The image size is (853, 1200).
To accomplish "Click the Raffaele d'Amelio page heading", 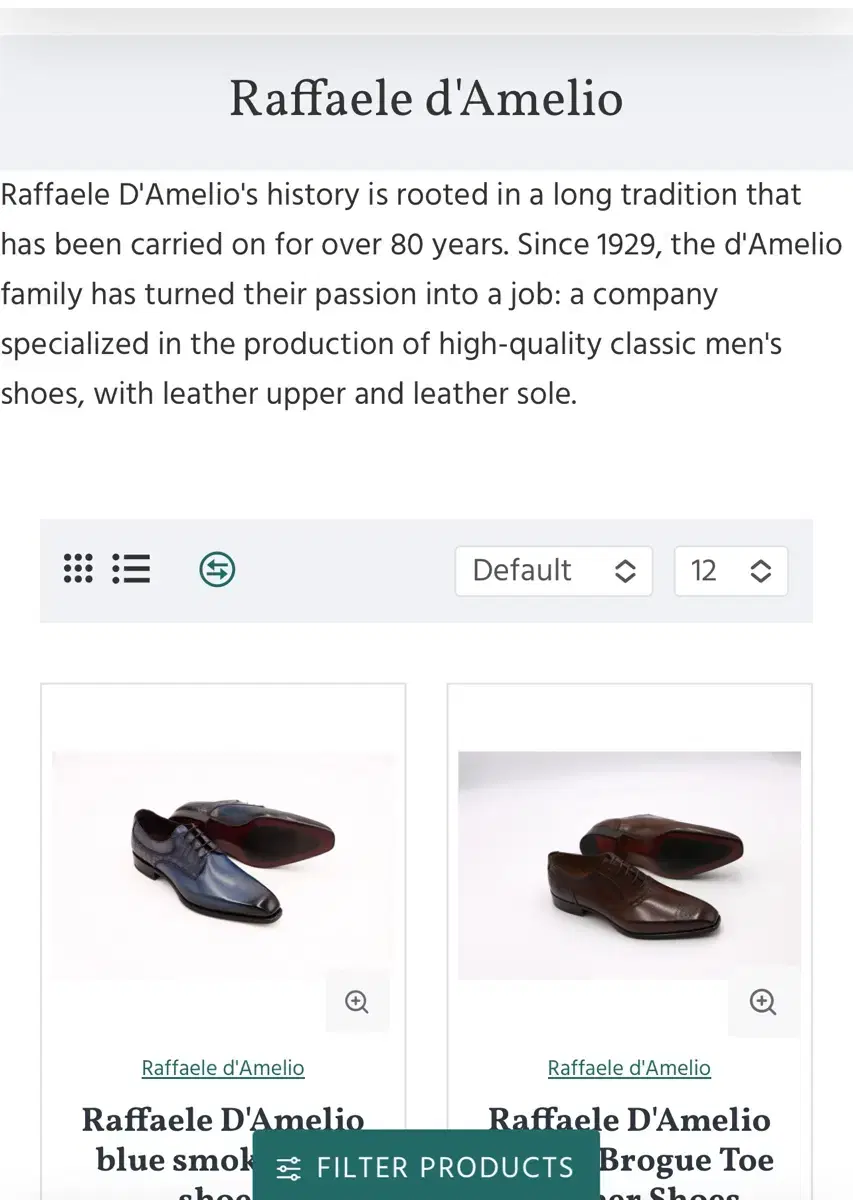I will tap(426, 99).
